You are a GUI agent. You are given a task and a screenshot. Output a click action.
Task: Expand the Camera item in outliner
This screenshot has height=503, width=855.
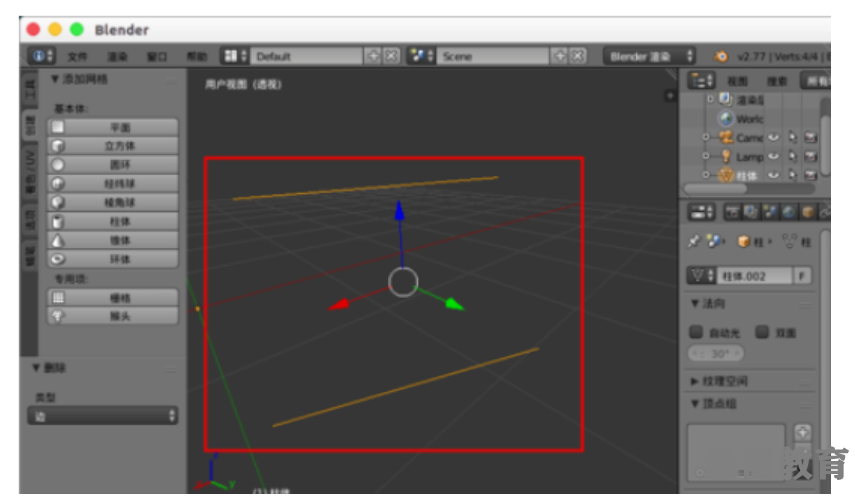pos(706,137)
